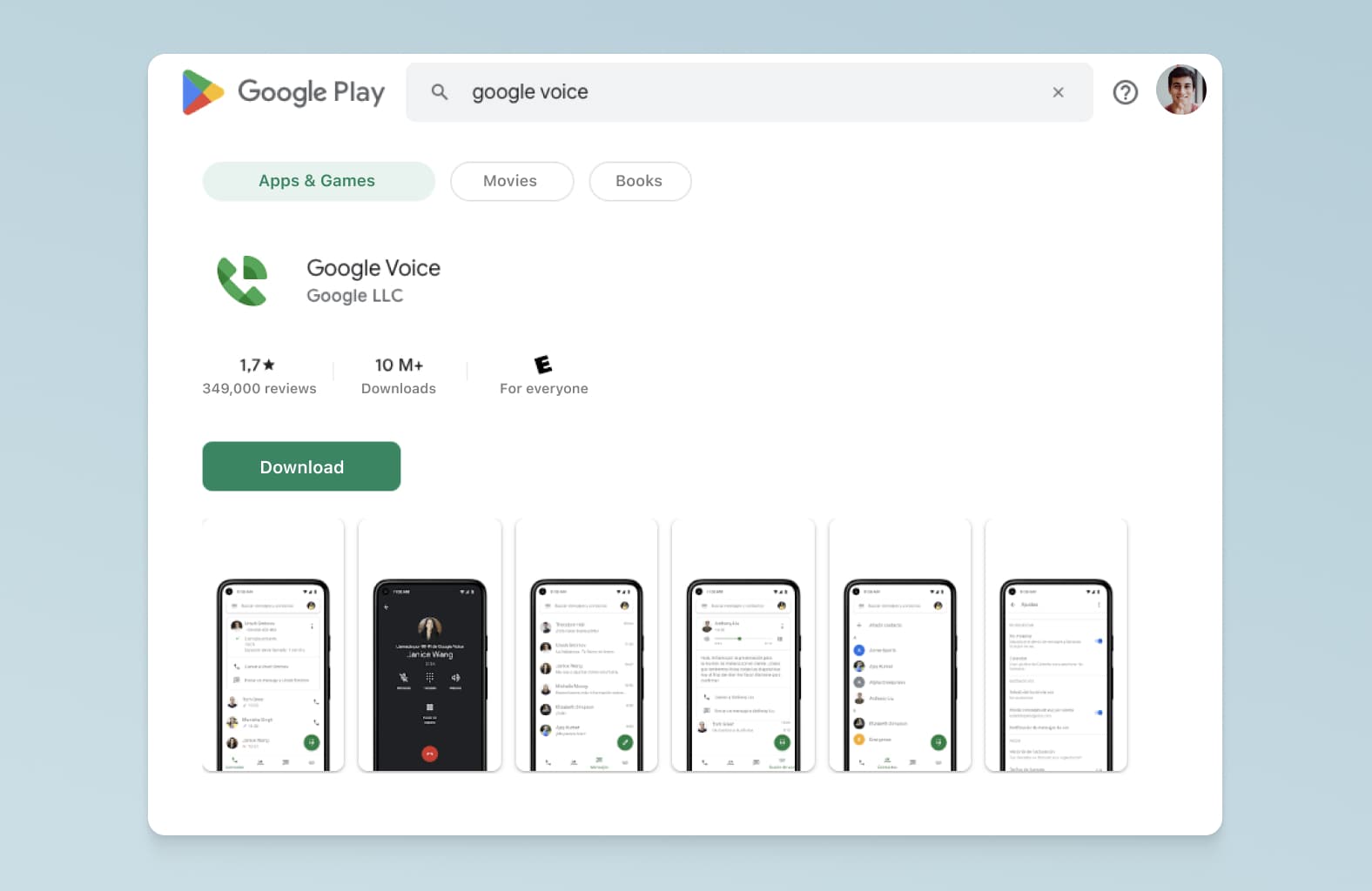Switch to the Movies tab
This screenshot has height=891, width=1372.
point(511,181)
